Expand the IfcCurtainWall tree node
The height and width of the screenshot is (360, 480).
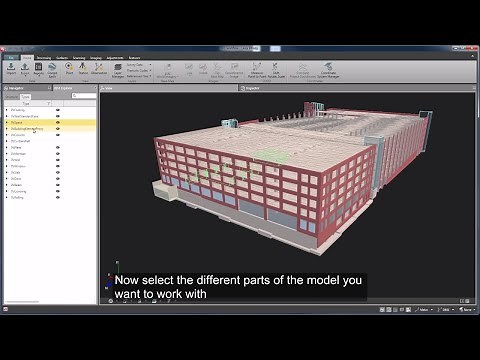(7, 141)
